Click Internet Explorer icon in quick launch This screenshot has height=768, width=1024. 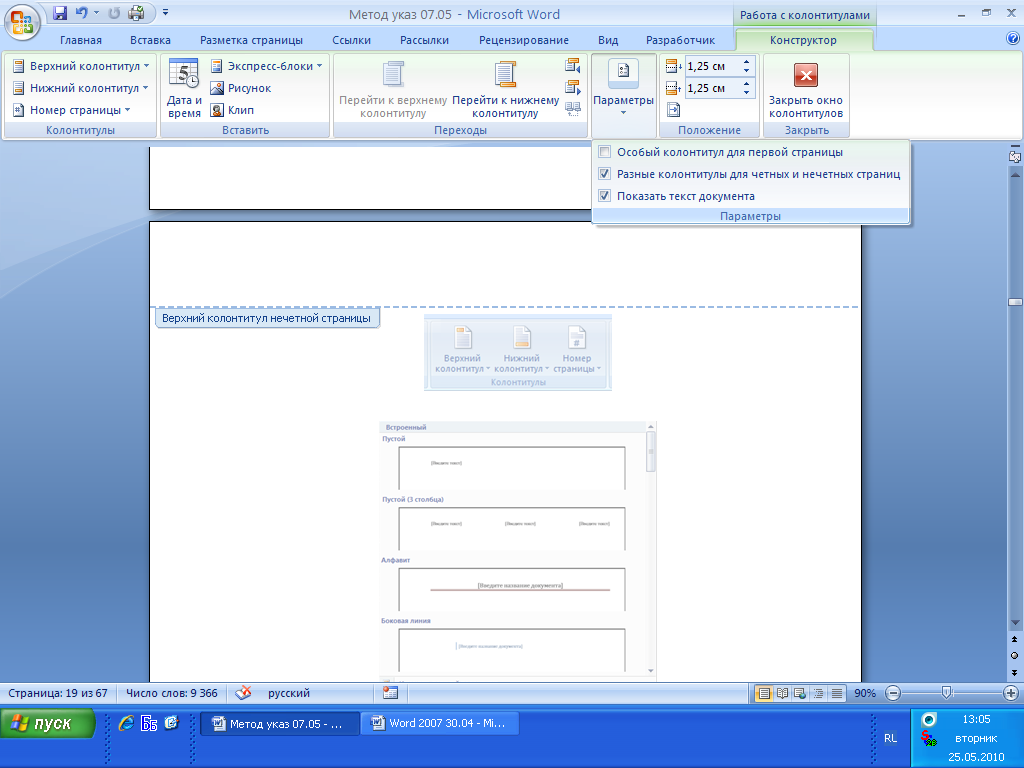pos(126,723)
